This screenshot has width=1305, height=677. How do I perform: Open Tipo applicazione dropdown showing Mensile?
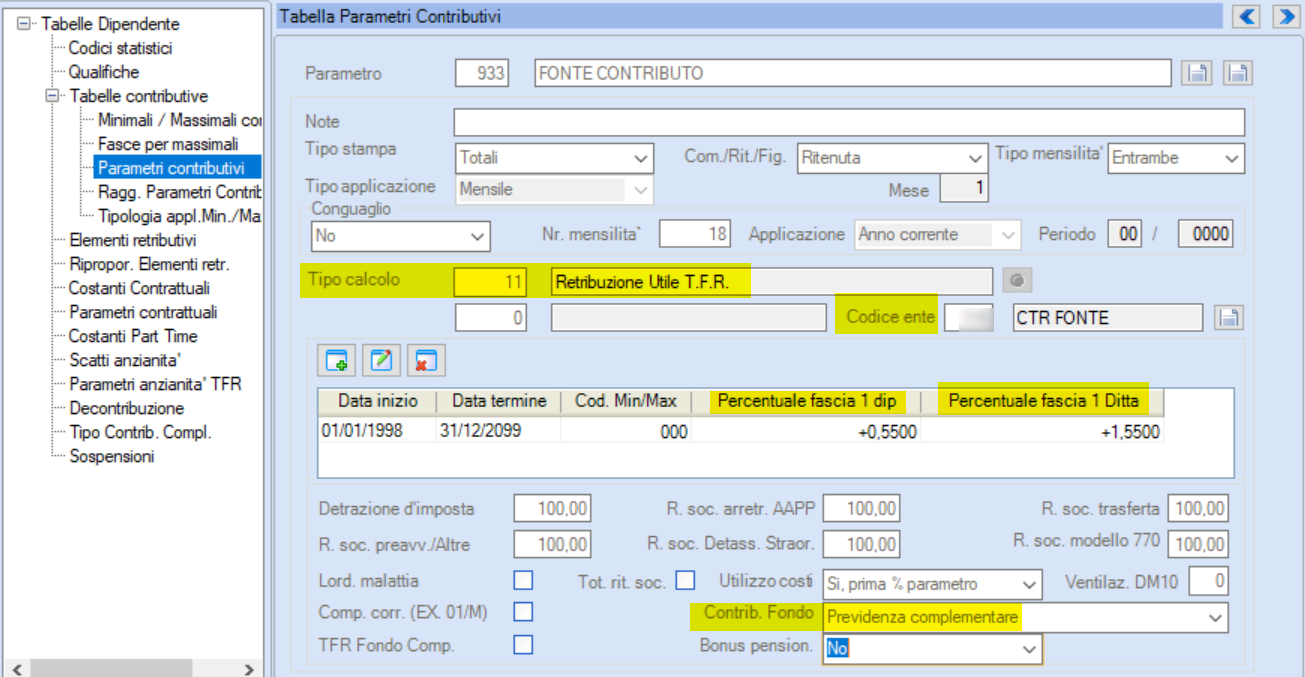(554, 189)
